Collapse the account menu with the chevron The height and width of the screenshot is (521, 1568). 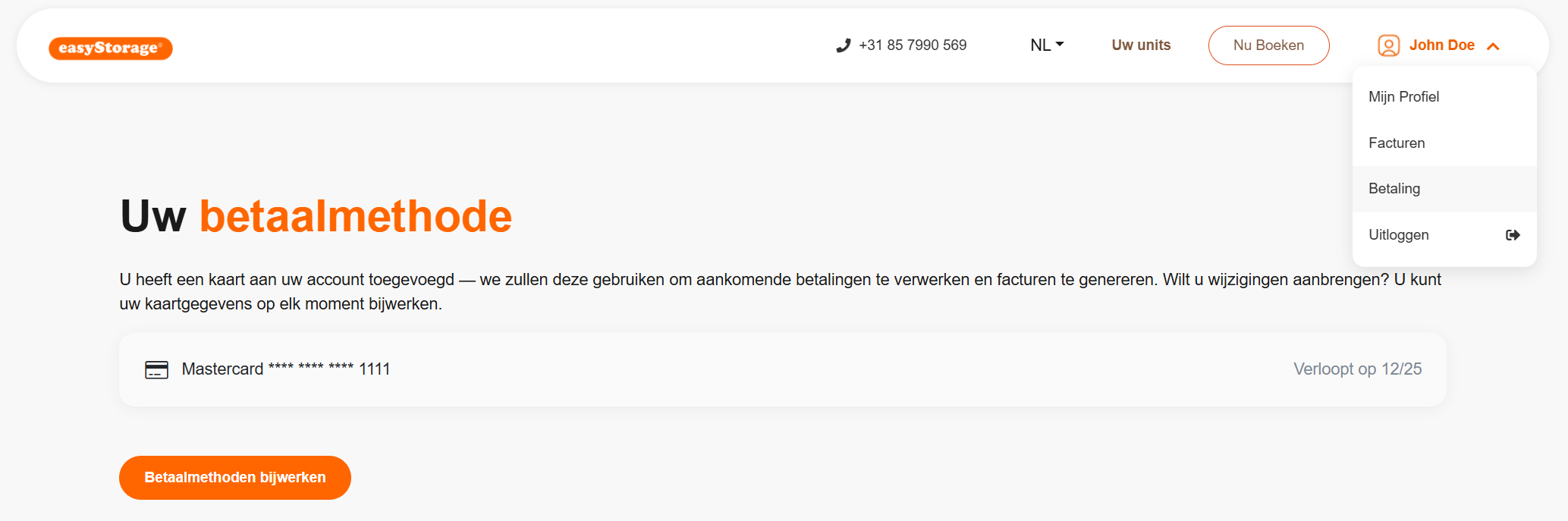click(1493, 46)
